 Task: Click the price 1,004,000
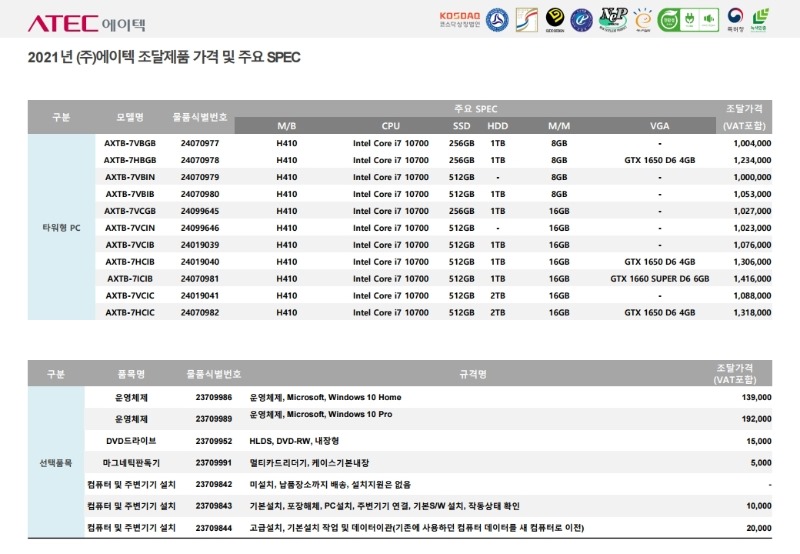pos(752,143)
